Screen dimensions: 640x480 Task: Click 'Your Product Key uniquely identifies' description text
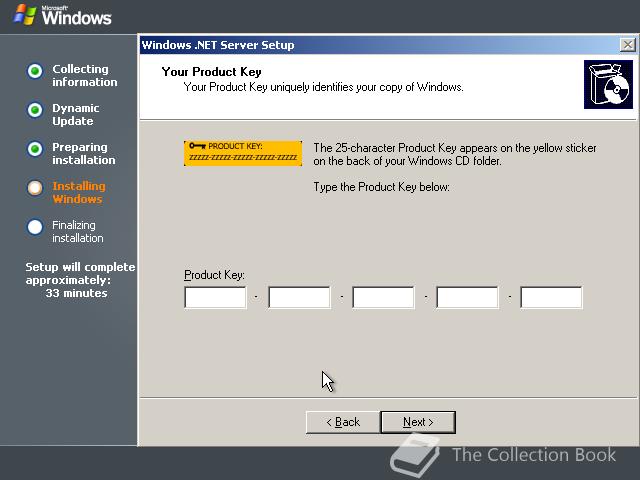(323, 87)
